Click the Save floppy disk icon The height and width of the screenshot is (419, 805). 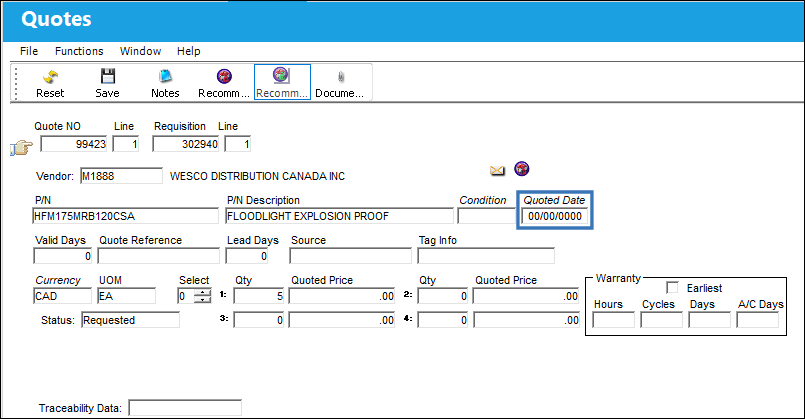108,77
